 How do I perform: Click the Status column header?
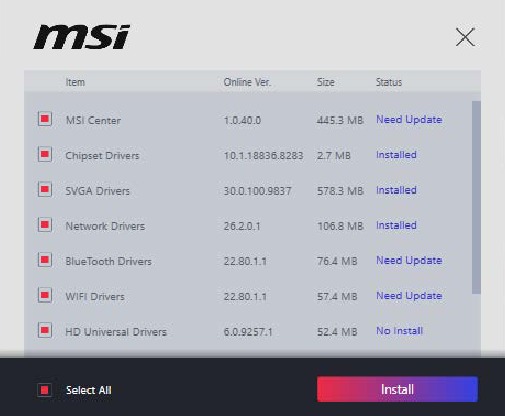tap(389, 82)
